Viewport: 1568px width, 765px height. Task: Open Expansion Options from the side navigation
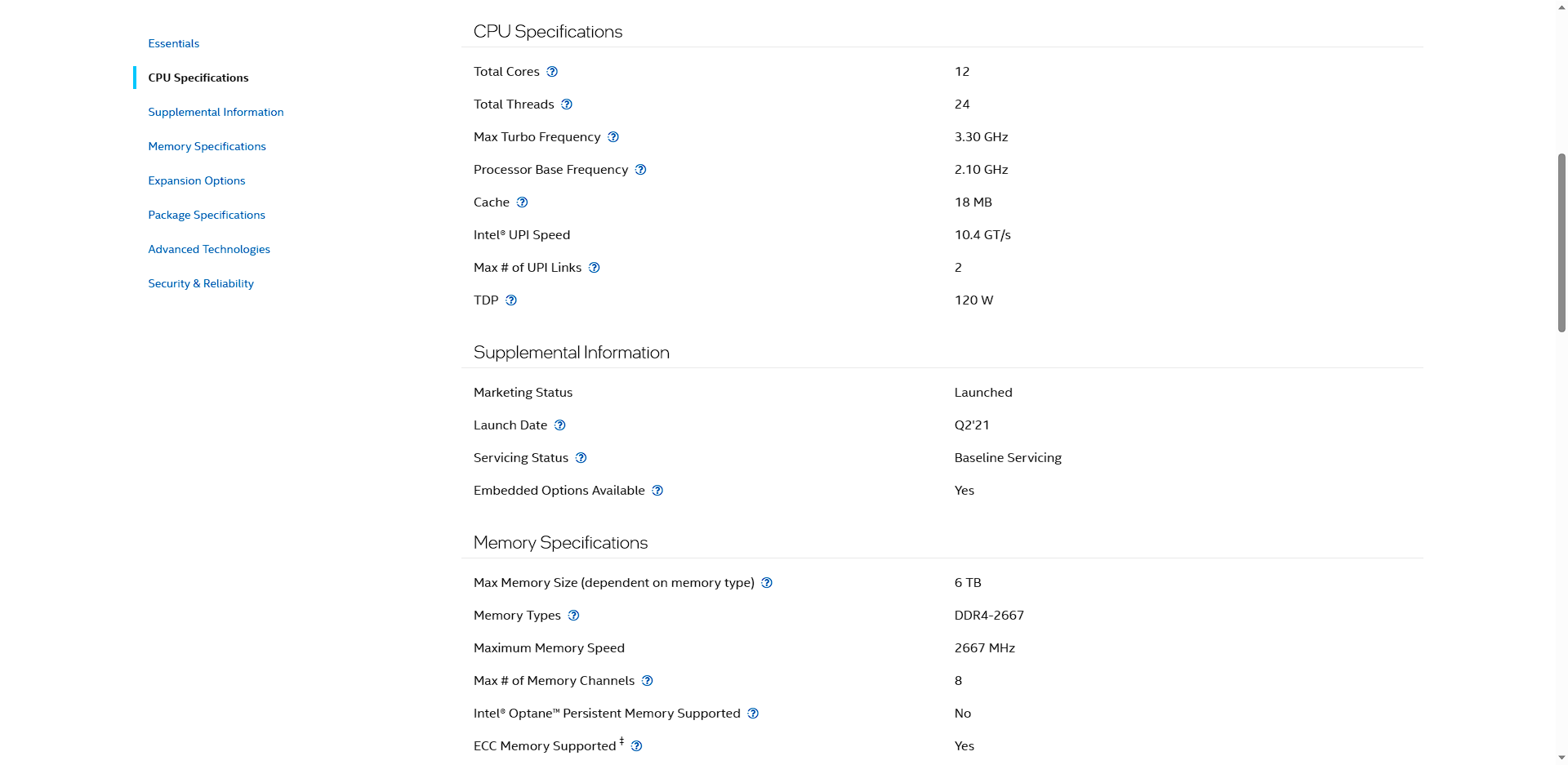pos(197,180)
